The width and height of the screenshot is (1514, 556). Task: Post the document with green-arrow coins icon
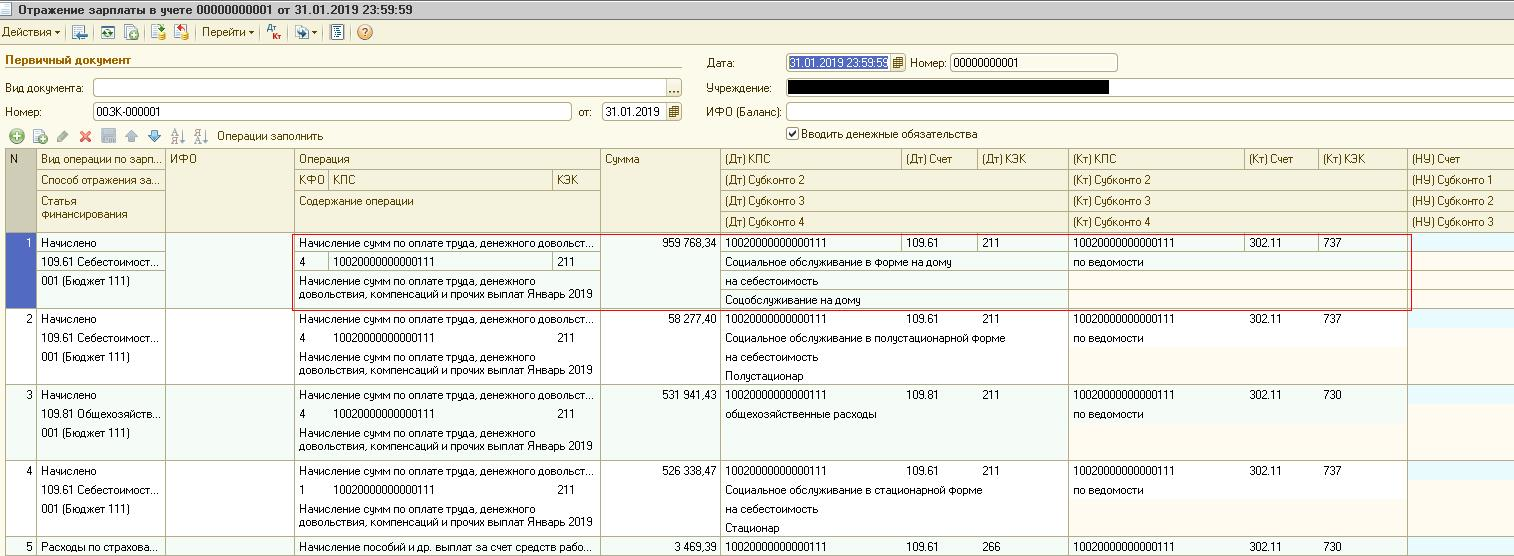158,32
